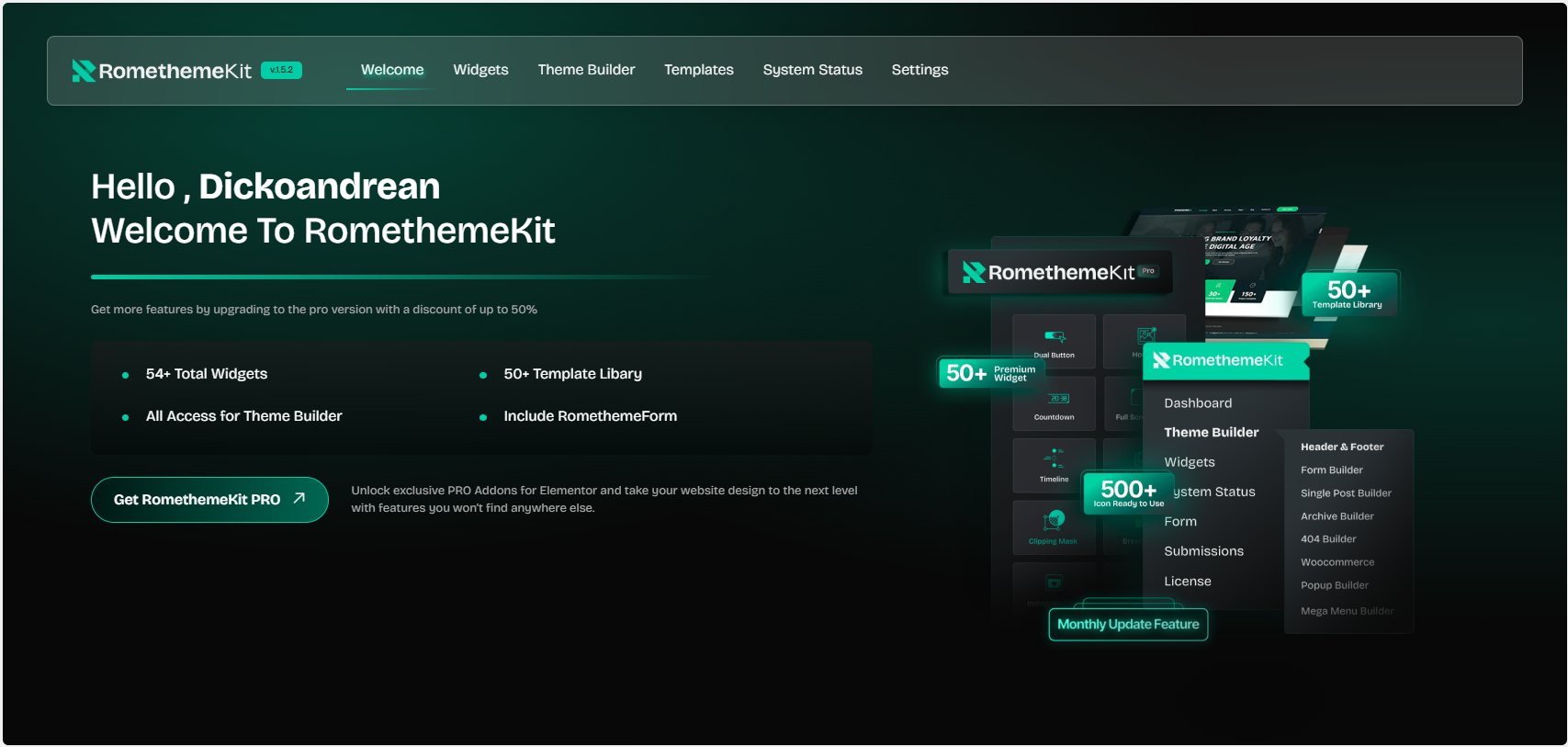Open the System Status tab

coord(813,70)
